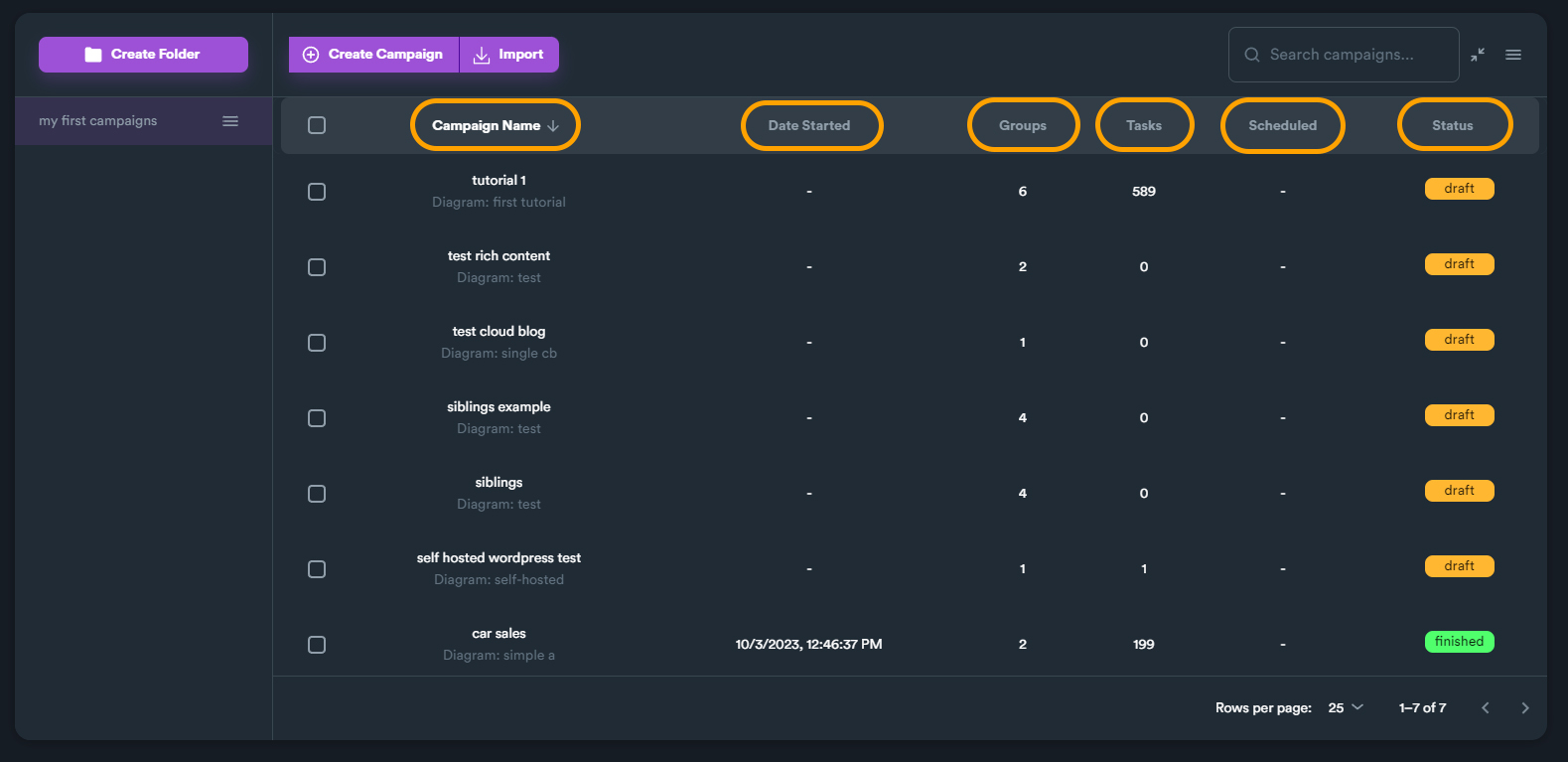1568x762 pixels.
Task: Click the collapse view arrows icon
Action: pos(1478,55)
